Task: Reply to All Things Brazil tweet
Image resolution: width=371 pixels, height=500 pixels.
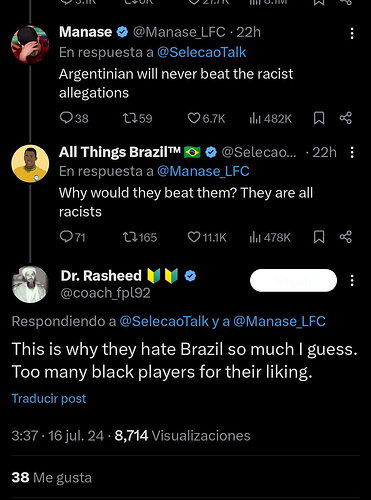Action: pyautogui.click(x=66, y=237)
